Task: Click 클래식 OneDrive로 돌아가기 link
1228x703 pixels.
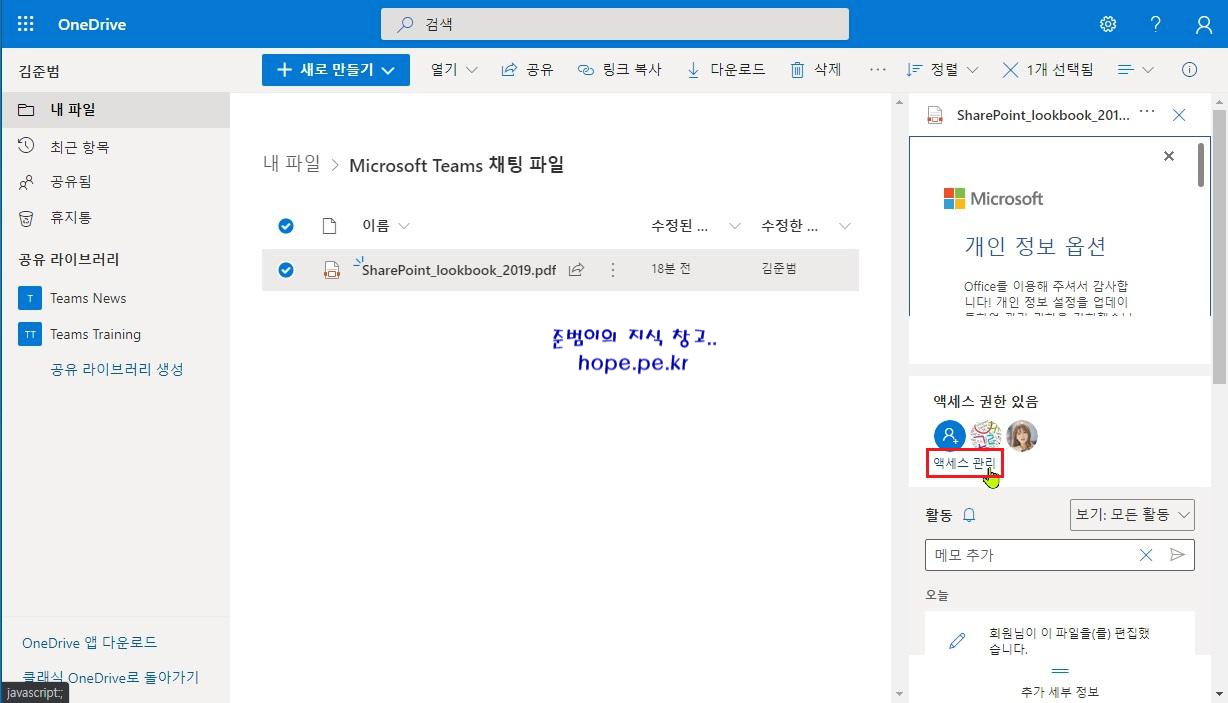Action: [x=110, y=677]
